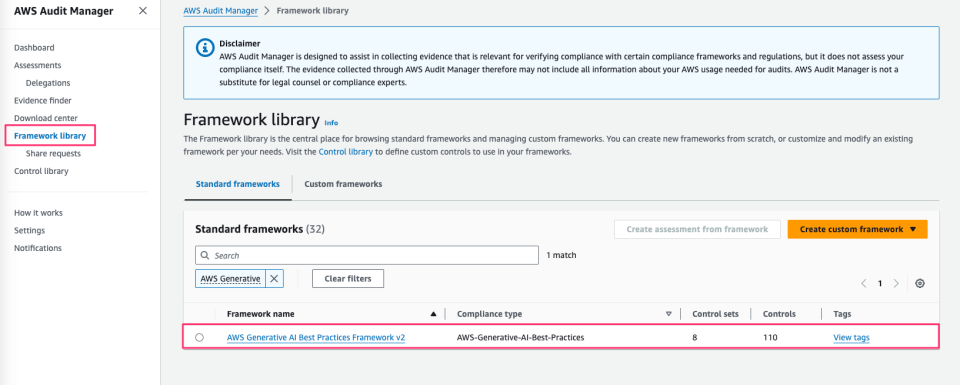The image size is (960, 385).
Task: Click Clear filters button
Action: click(x=348, y=278)
